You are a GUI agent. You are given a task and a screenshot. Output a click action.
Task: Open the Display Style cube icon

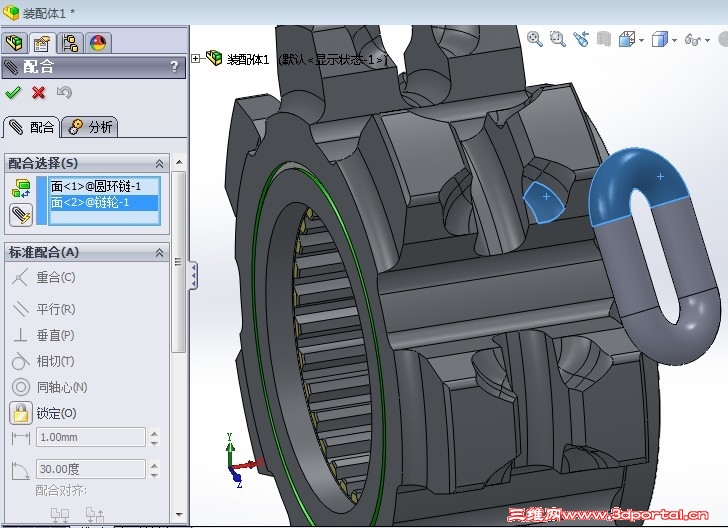click(660, 39)
